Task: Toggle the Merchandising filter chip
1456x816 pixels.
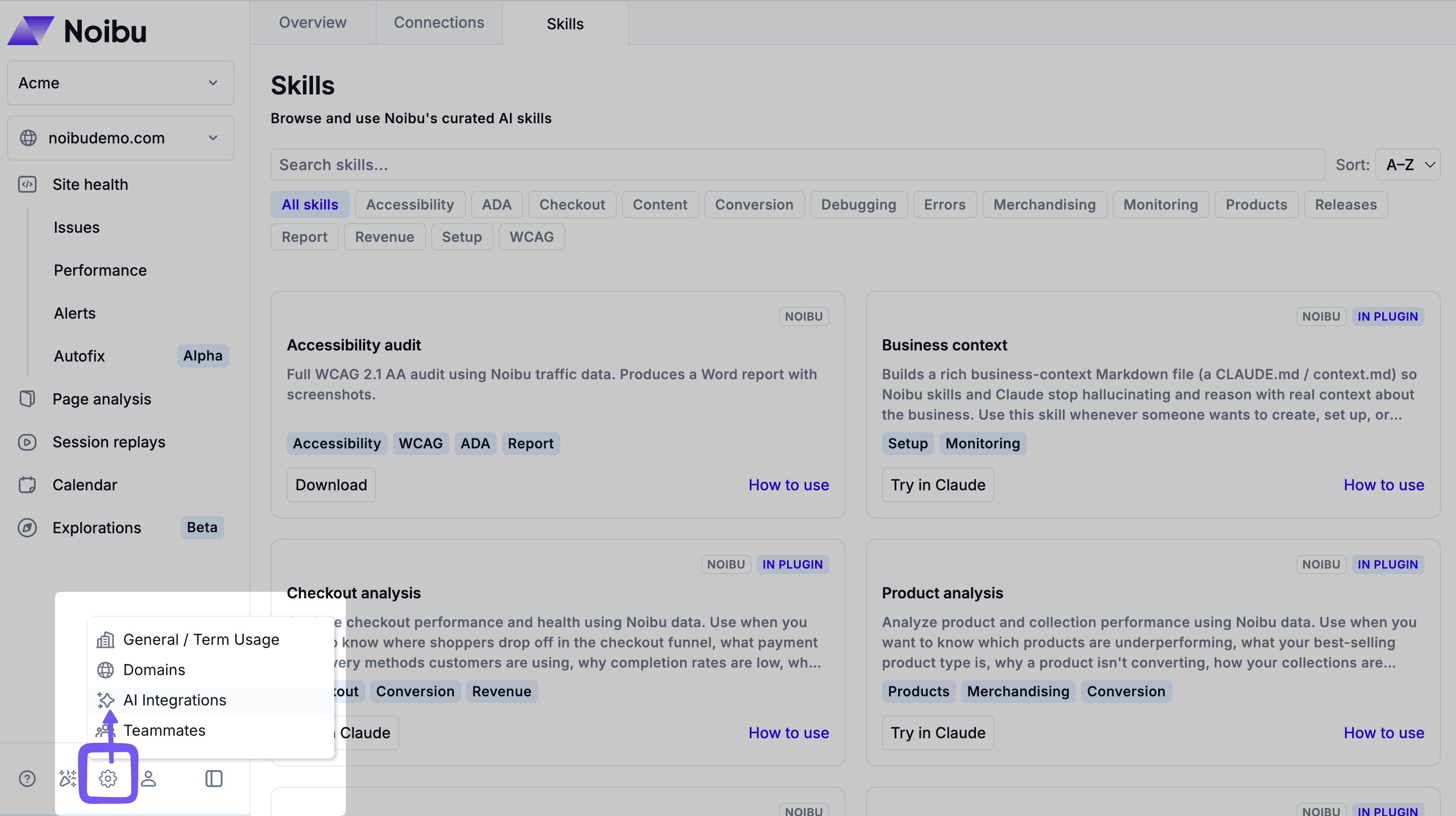Action: coord(1045,205)
